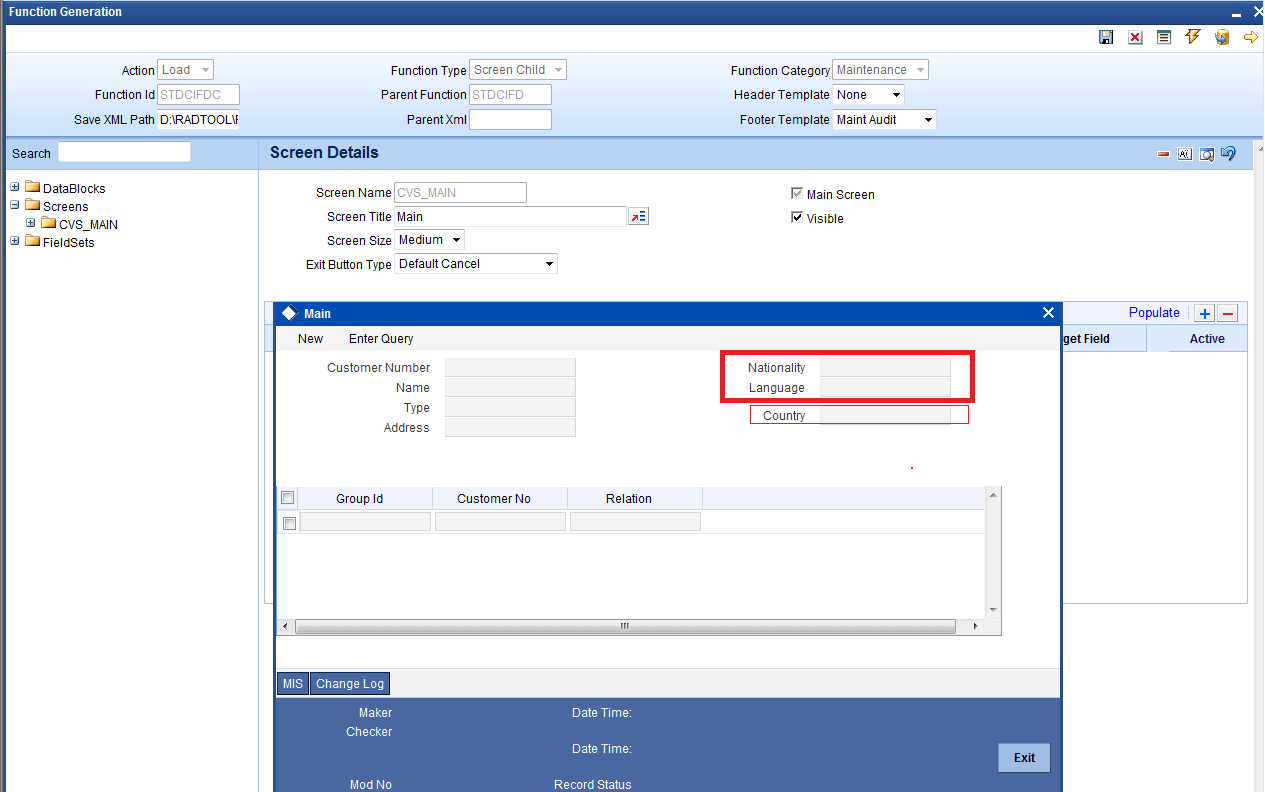Click the 'AI' rename icon in Screen Details header
This screenshot has width=1265, height=792.
pyautogui.click(x=1185, y=154)
